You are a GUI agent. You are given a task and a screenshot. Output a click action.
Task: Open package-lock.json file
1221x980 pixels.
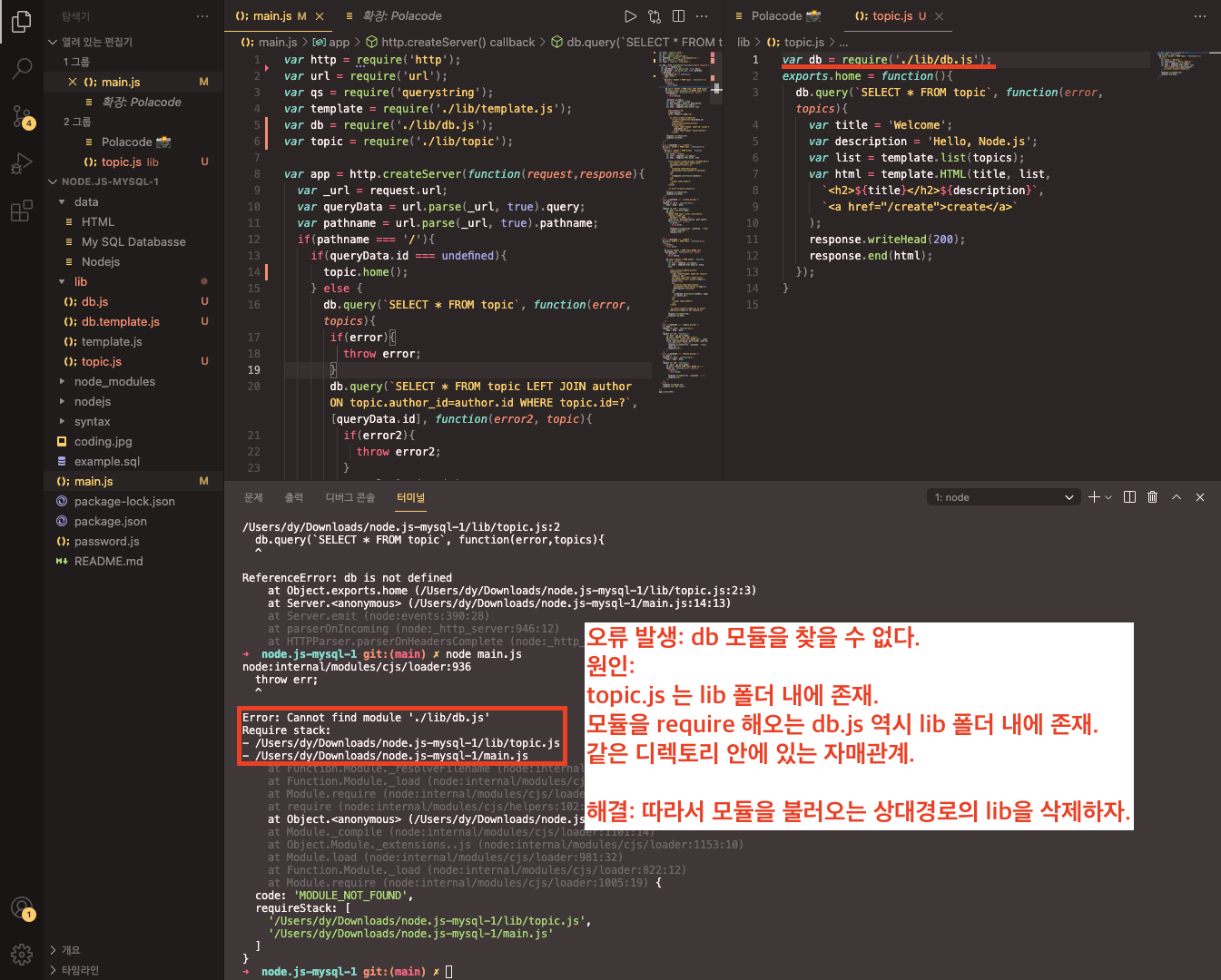(133, 501)
